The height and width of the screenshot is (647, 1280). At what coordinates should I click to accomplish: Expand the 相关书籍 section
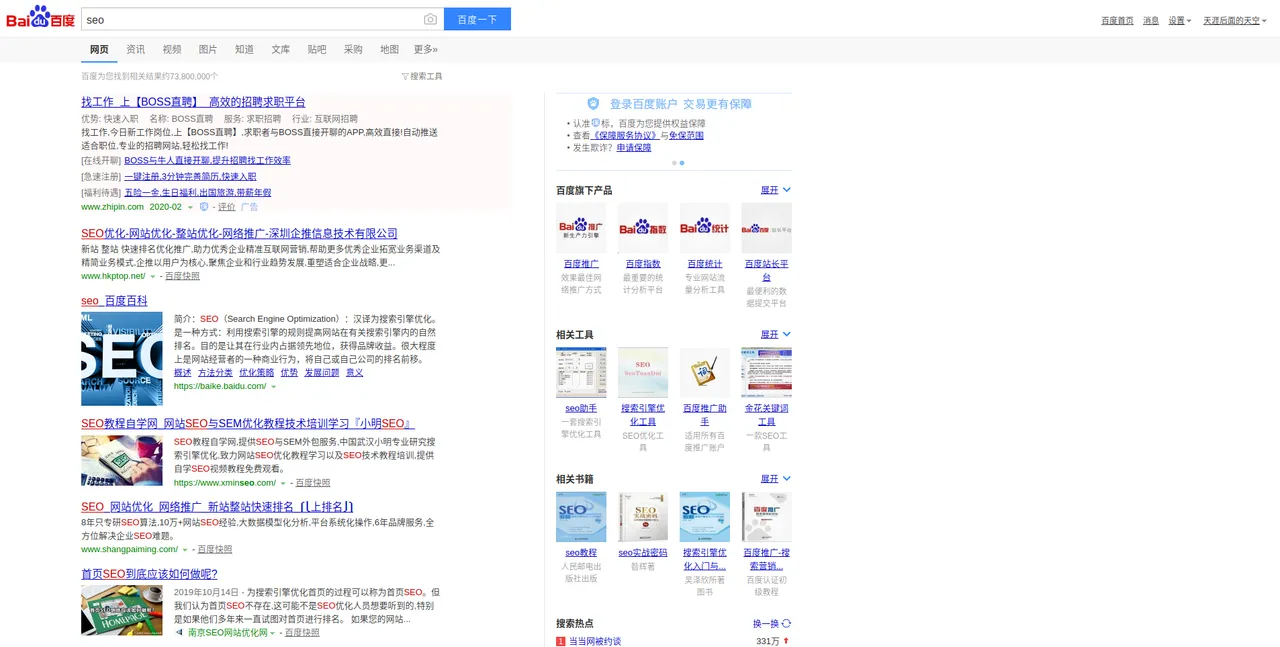pyautogui.click(x=776, y=479)
